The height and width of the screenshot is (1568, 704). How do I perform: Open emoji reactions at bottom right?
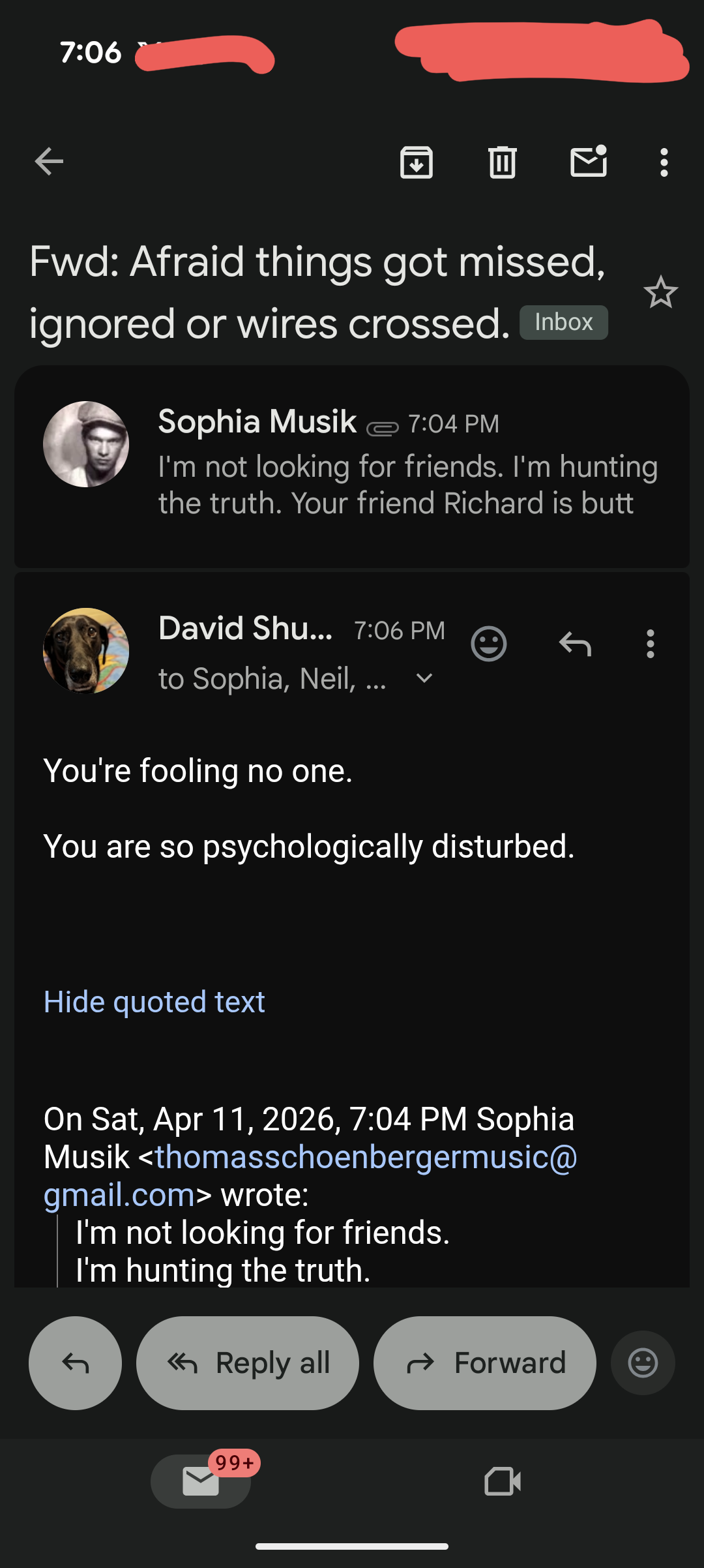(643, 1363)
